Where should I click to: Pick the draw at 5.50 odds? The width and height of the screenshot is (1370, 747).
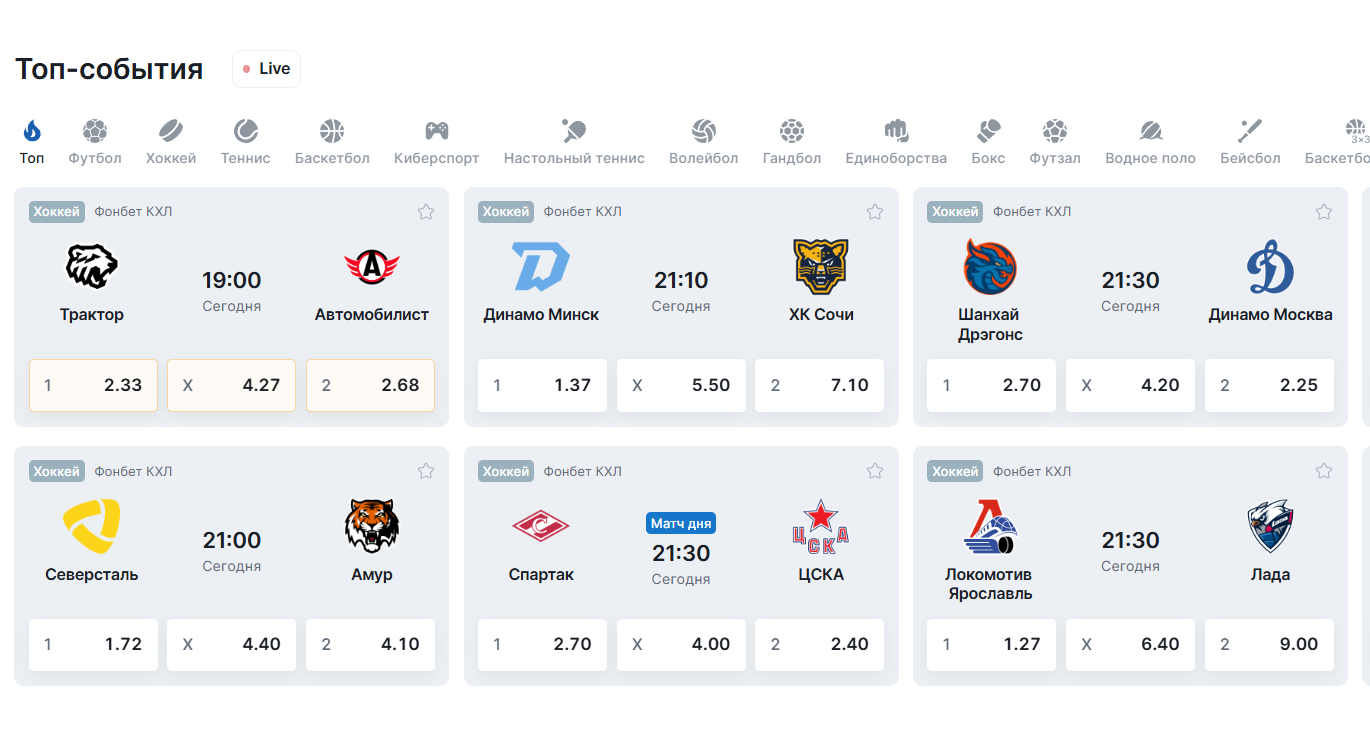[681, 385]
